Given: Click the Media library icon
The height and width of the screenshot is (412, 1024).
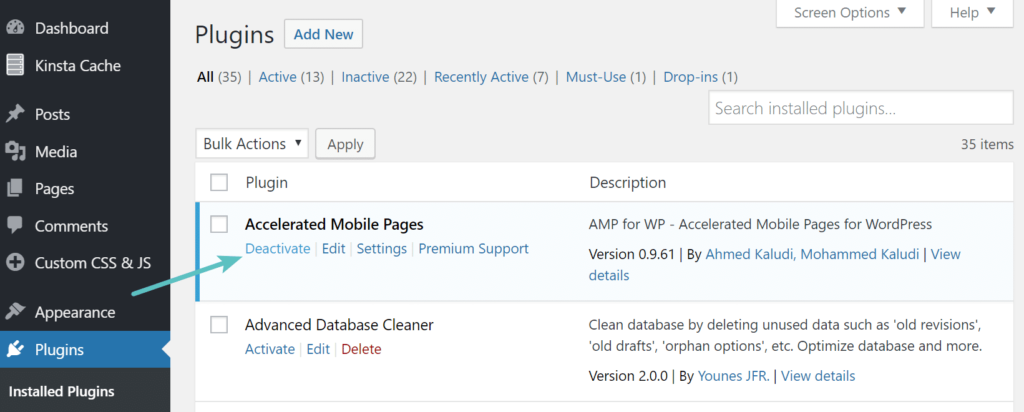Looking at the screenshot, I should point(15,152).
